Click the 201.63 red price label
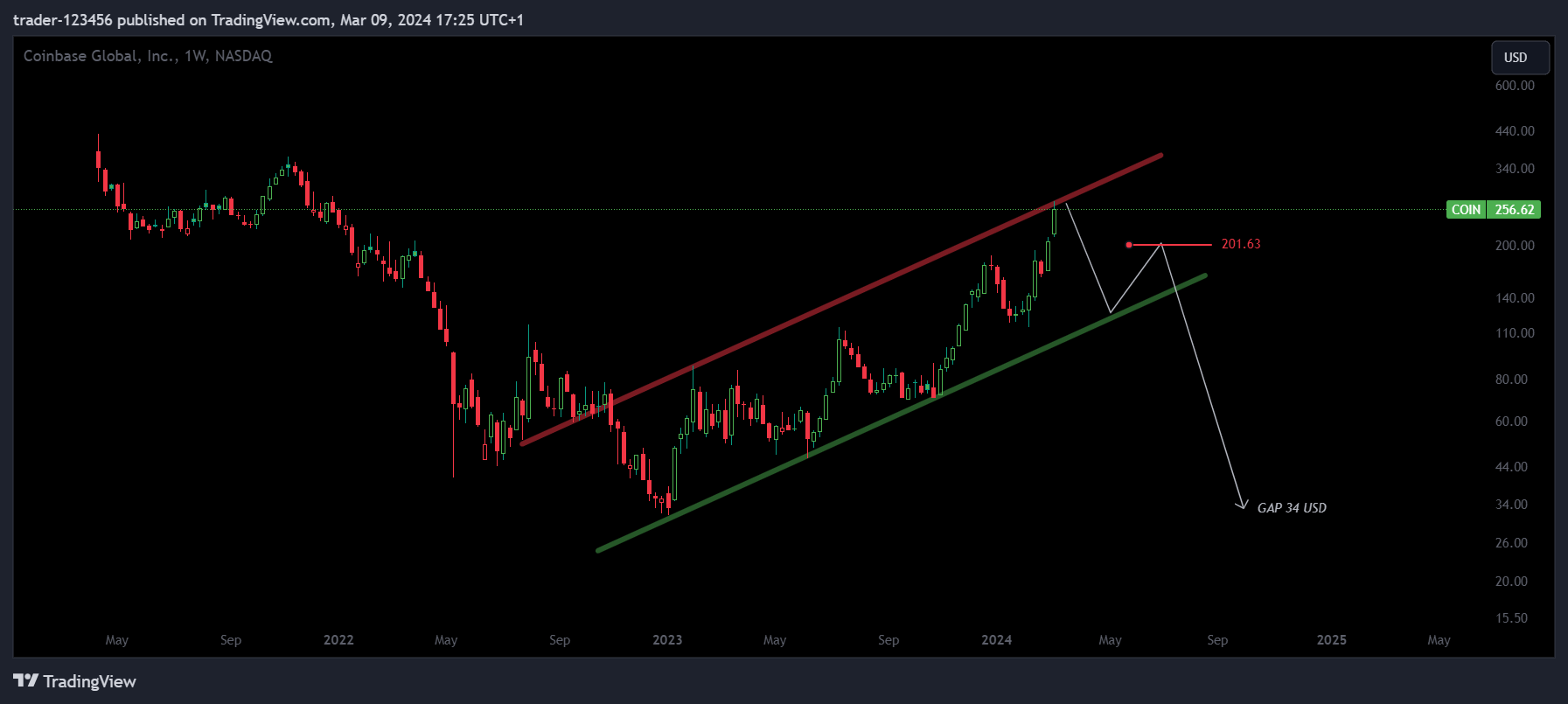The height and width of the screenshot is (704, 1568). click(x=1241, y=244)
